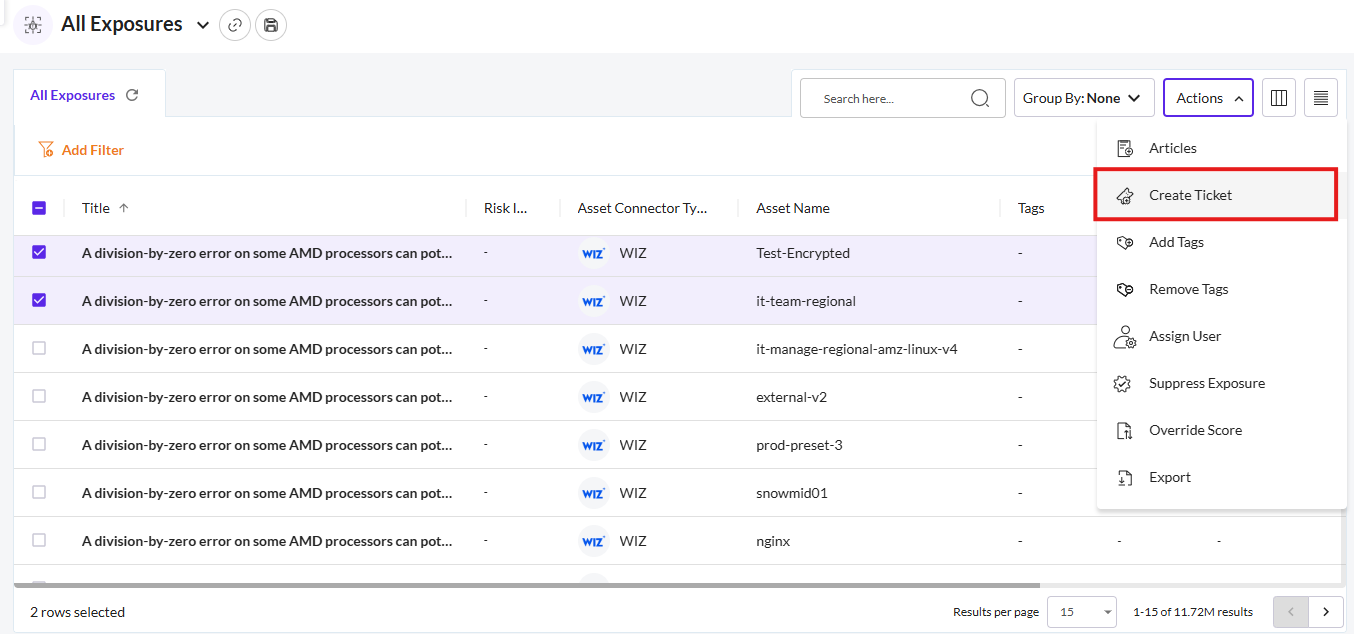Uncheck the it-team-regional row checkbox

39,300
